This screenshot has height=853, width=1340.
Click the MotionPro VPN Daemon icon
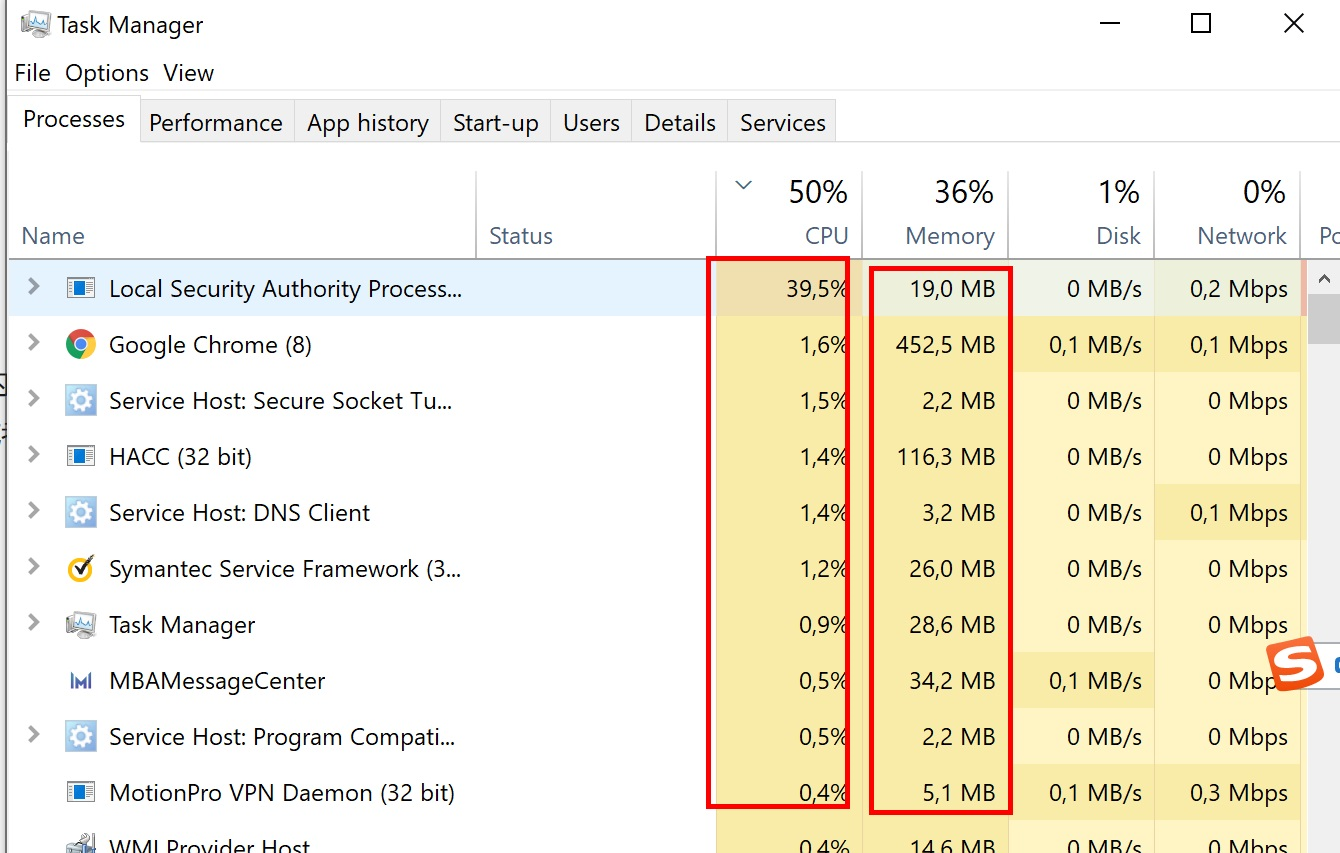coord(80,793)
